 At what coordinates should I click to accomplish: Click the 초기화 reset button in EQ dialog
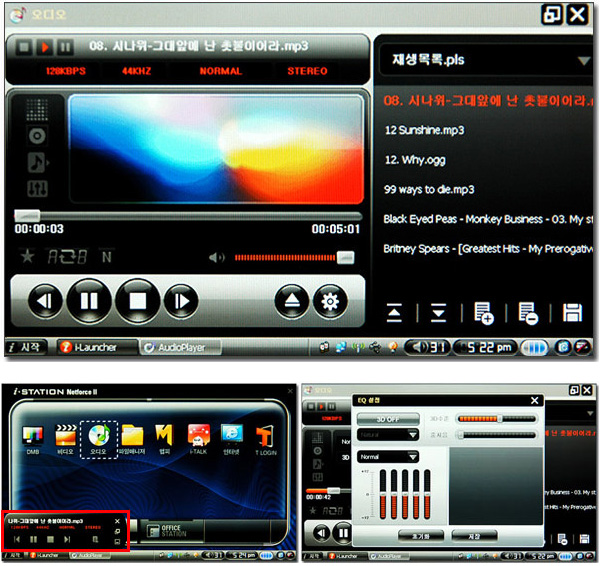pos(421,536)
